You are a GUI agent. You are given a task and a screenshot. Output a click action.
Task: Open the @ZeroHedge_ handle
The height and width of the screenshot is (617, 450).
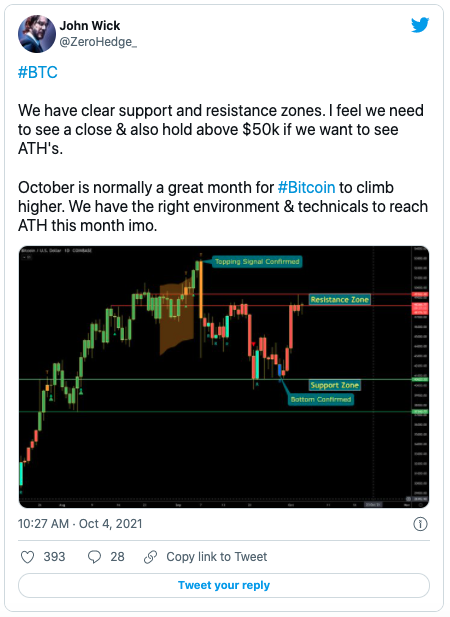98,42
